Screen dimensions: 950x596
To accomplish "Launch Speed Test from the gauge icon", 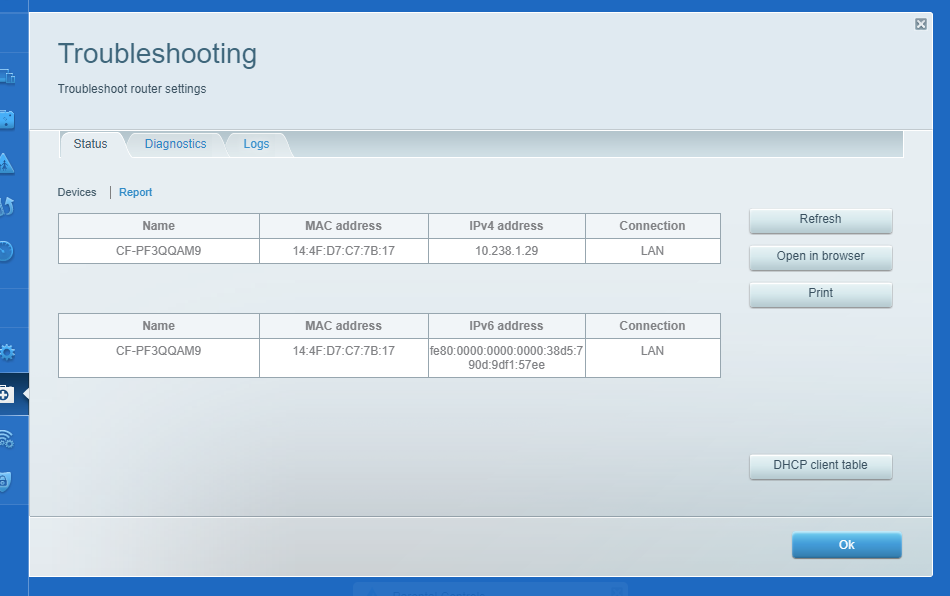I will coord(9,251).
